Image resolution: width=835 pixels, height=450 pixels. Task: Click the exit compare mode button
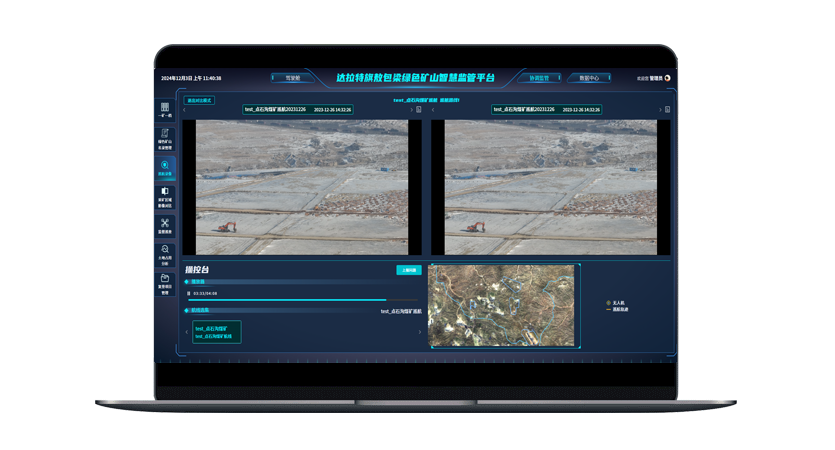(x=199, y=100)
